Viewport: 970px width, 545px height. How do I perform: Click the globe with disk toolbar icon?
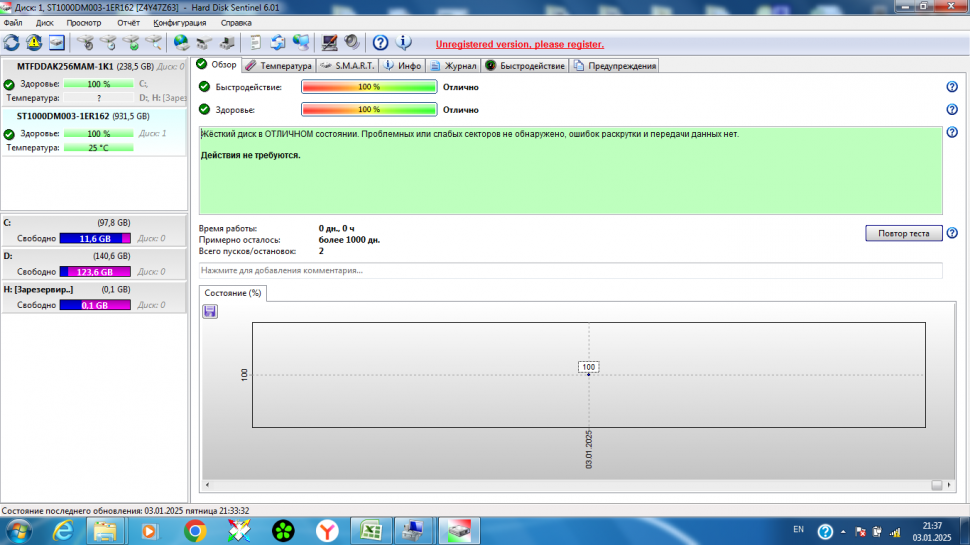click(181, 43)
